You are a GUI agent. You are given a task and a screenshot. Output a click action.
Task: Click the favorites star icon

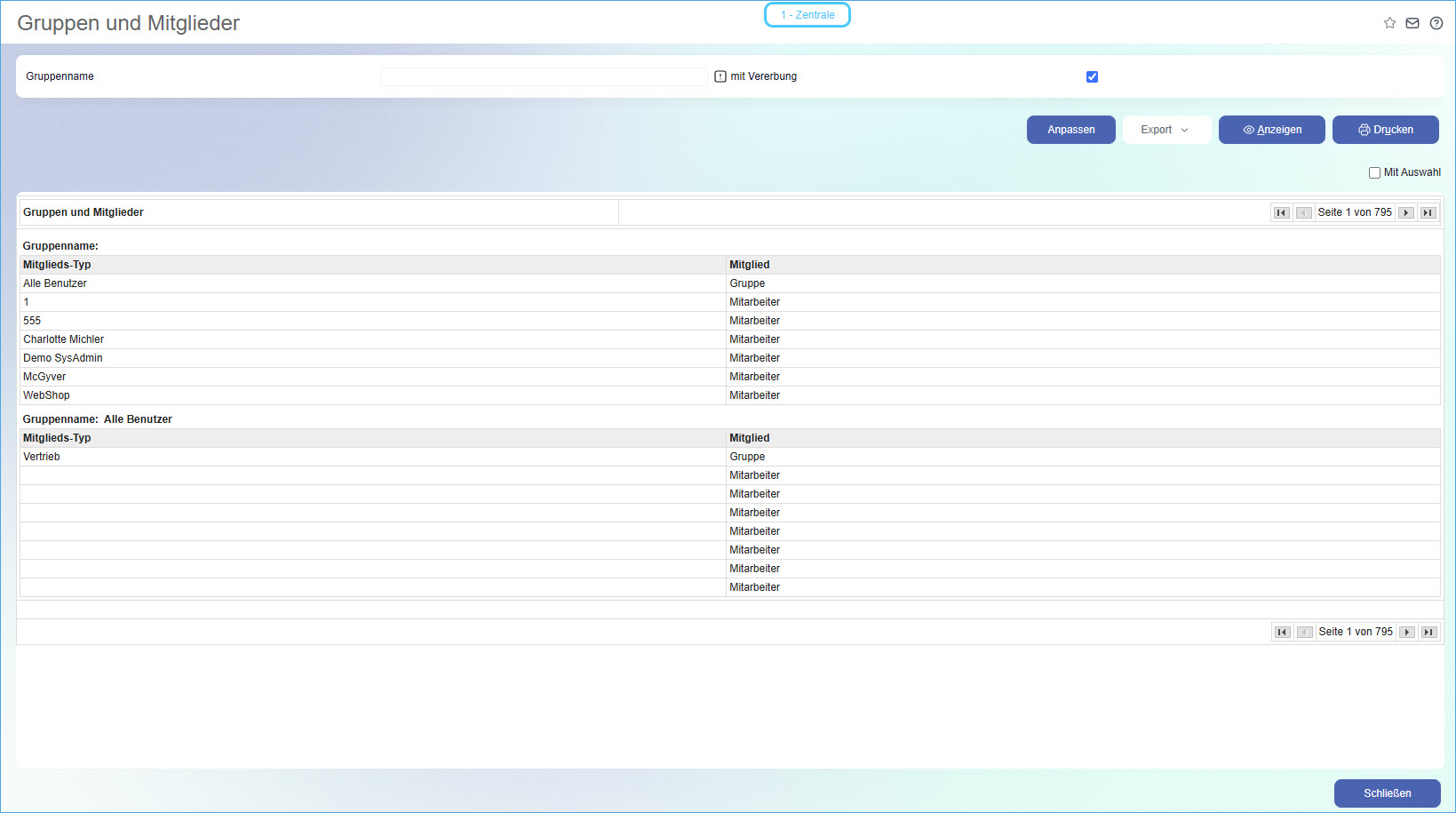pyautogui.click(x=1389, y=23)
